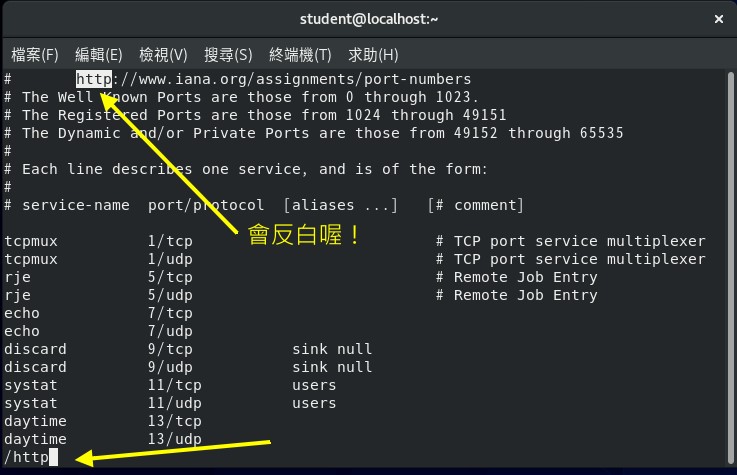This screenshot has width=737, height=475.
Task: Open the 編輯(E) menu
Action: (99, 54)
